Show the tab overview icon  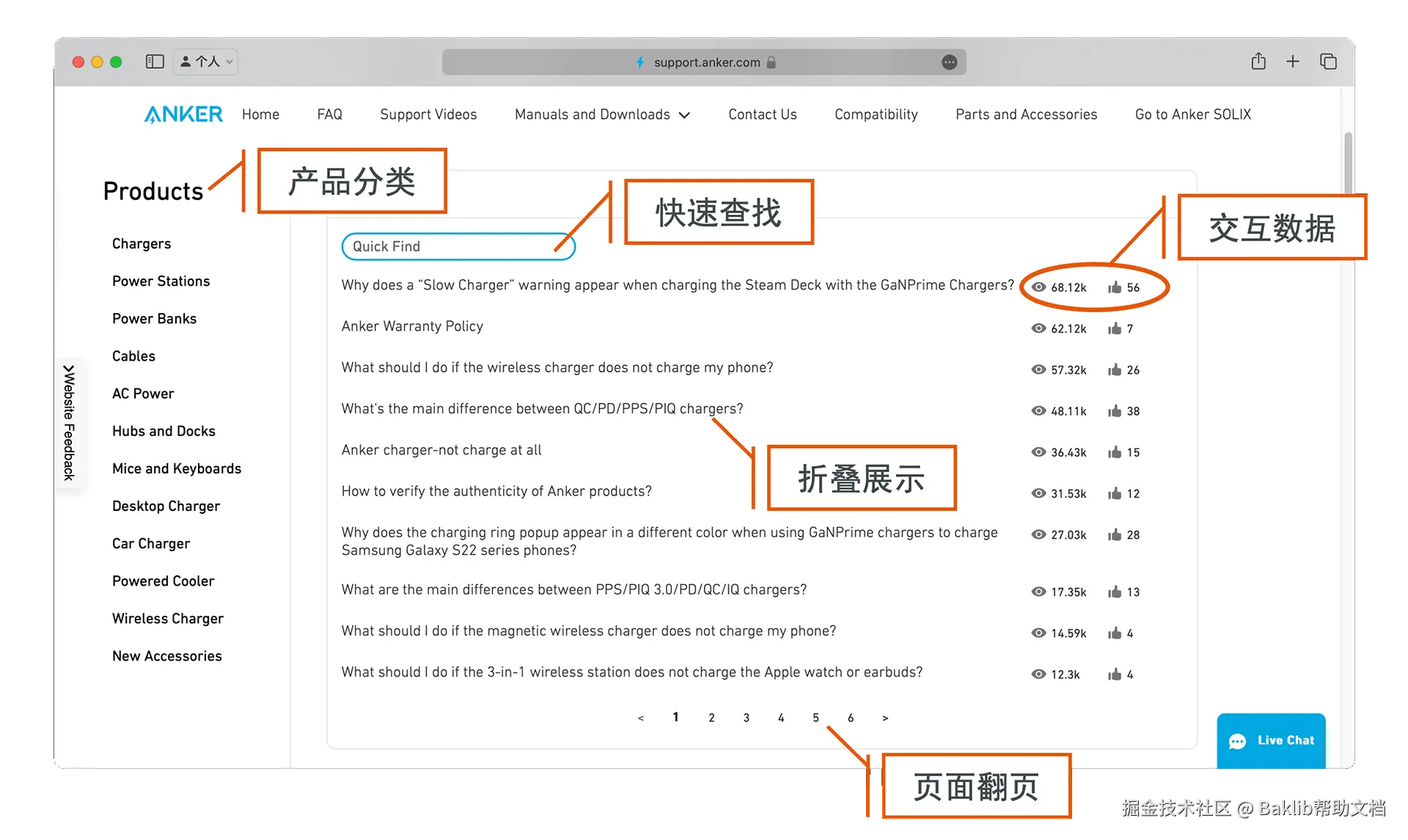[x=1328, y=62]
